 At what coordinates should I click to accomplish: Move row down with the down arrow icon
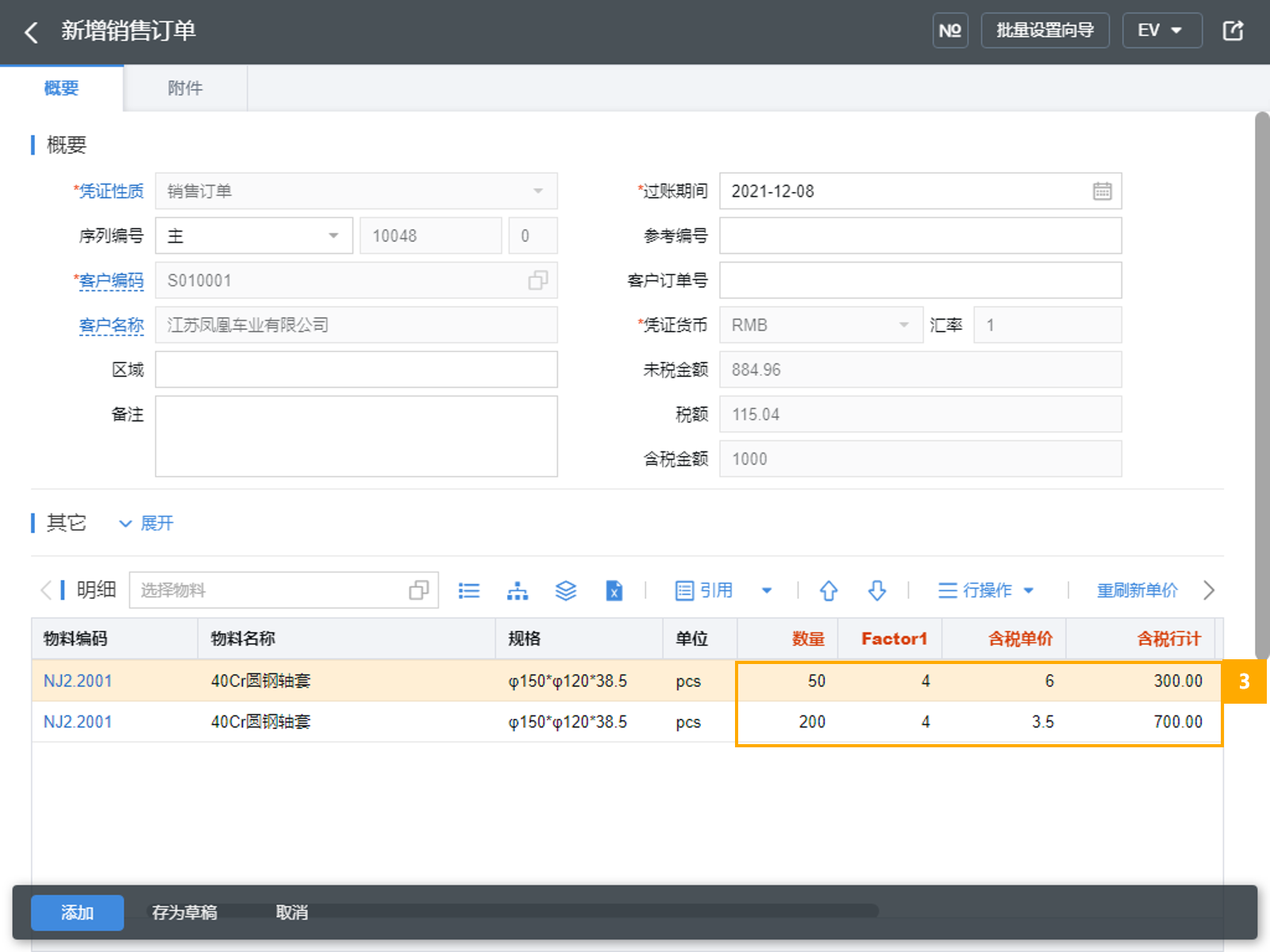point(877,590)
